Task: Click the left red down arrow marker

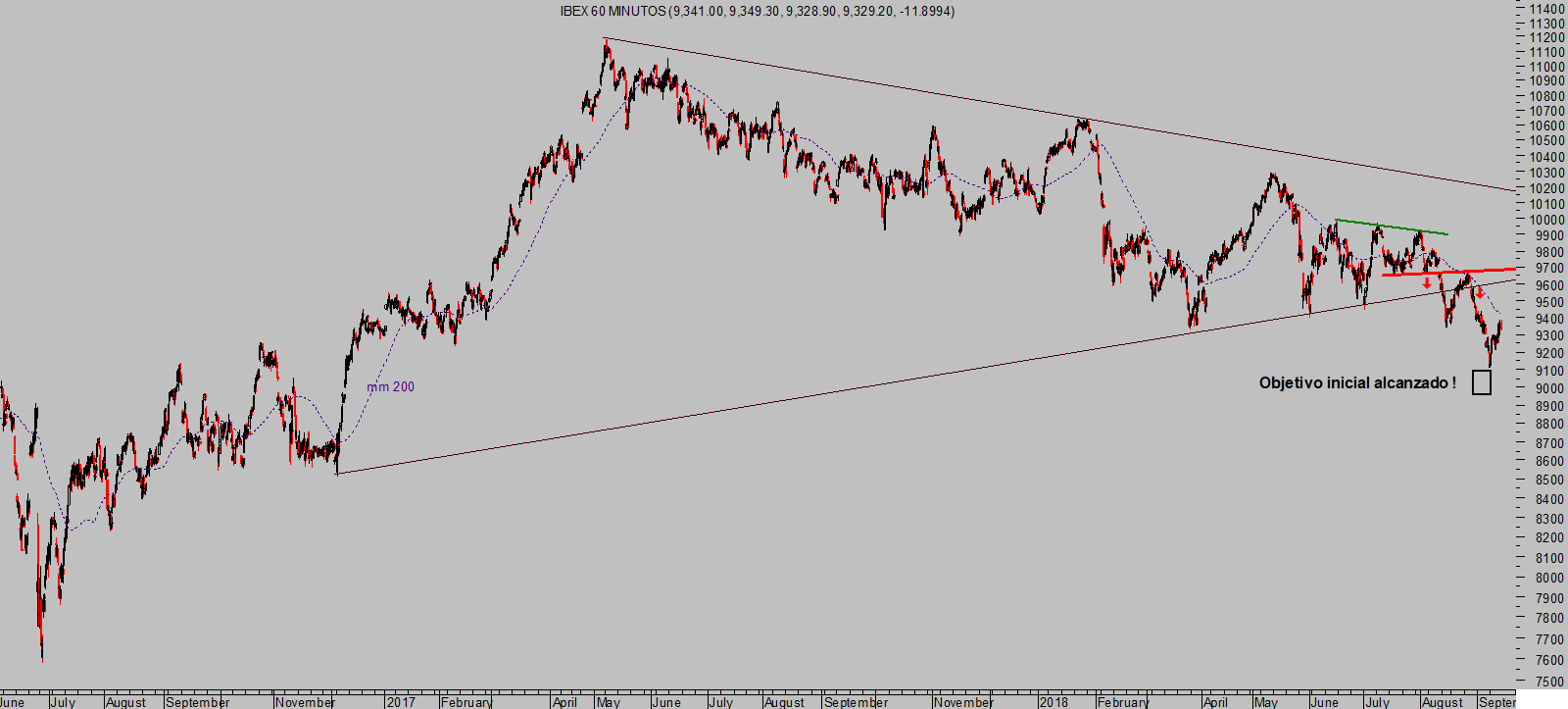Action: coord(1427,283)
